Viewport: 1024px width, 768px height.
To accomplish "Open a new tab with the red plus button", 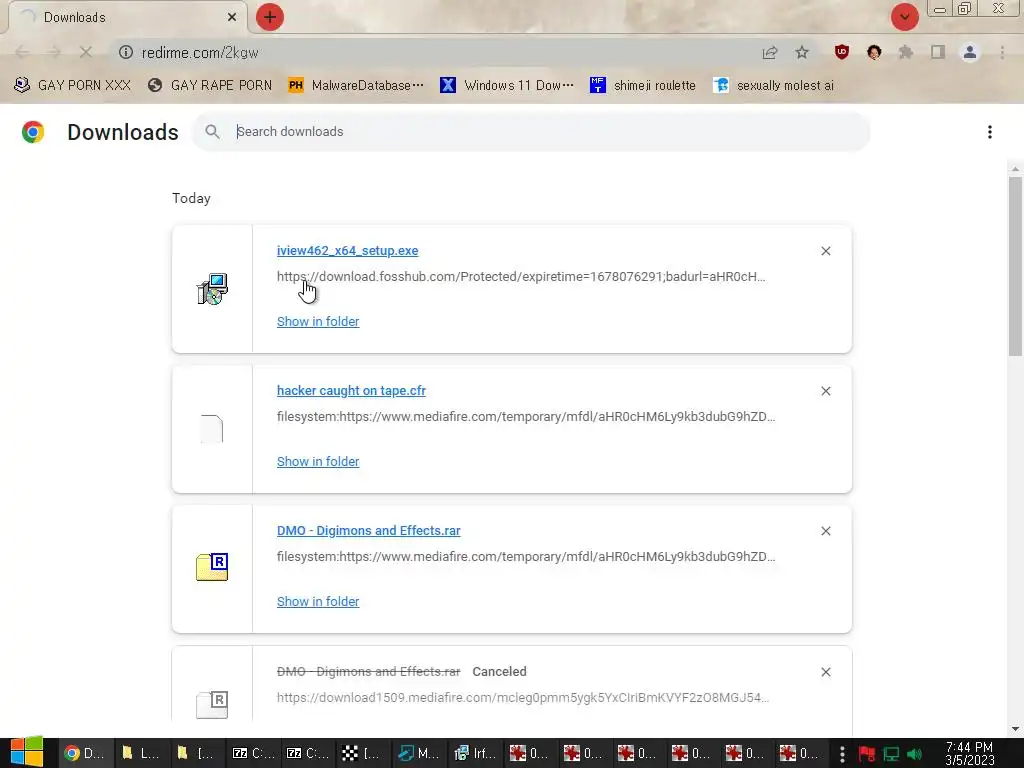I will (x=270, y=17).
